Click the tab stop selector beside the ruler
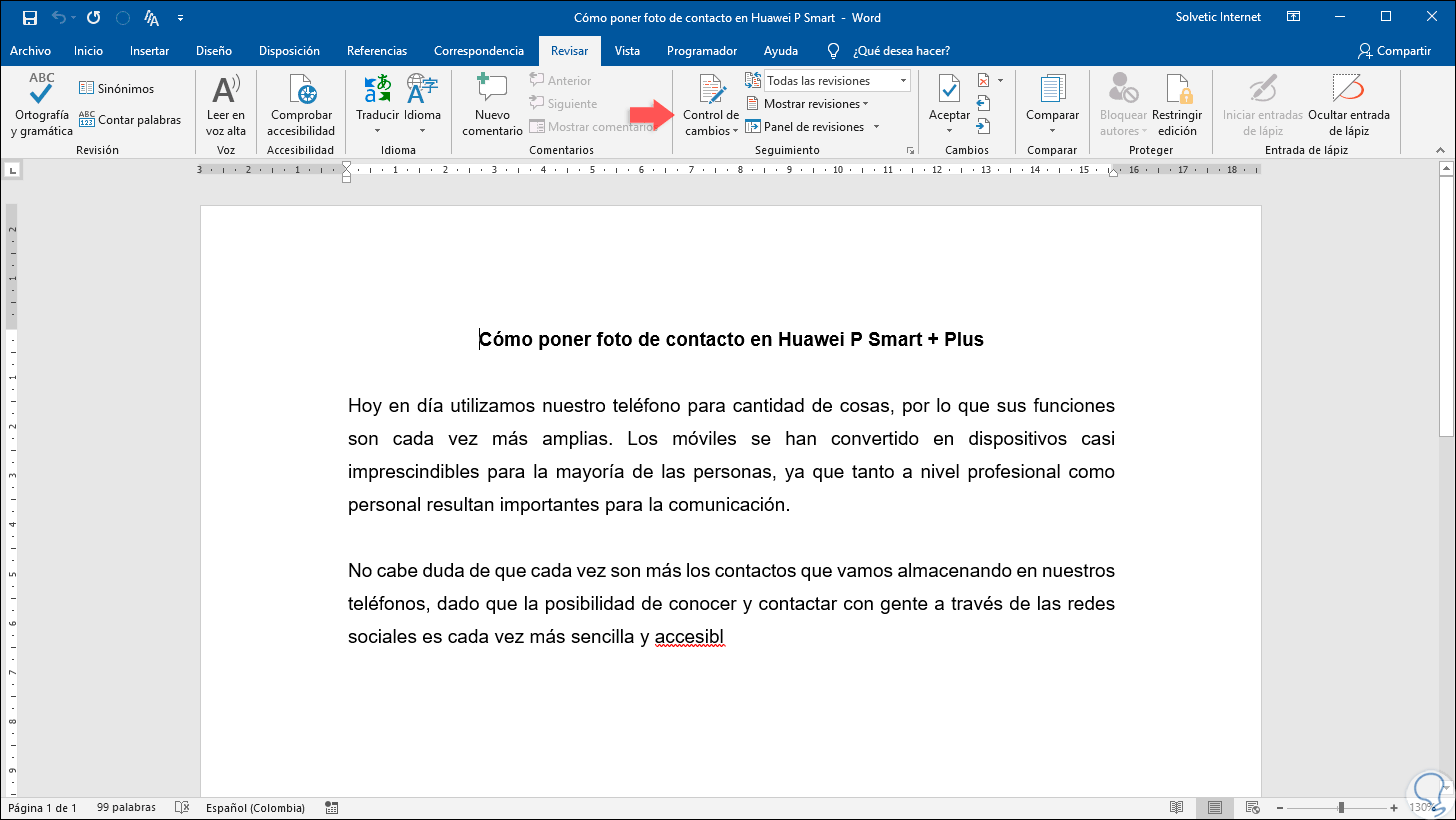The height and width of the screenshot is (820, 1456). click(13, 171)
